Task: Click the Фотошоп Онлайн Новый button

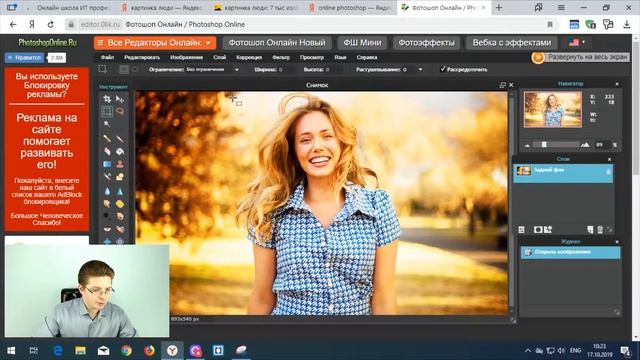Action: [x=277, y=42]
